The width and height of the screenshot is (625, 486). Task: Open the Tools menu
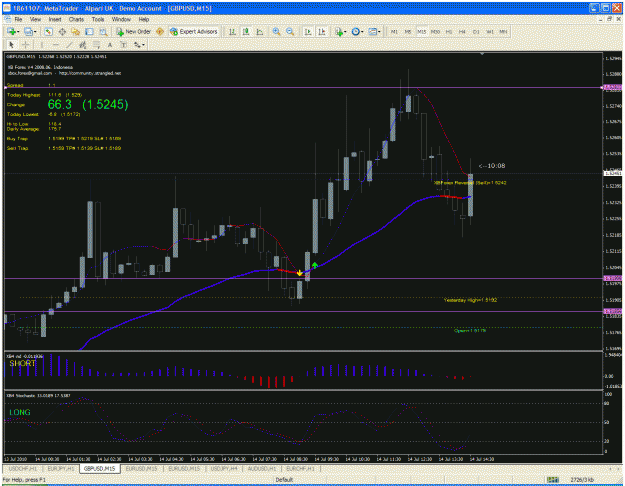[x=98, y=19]
